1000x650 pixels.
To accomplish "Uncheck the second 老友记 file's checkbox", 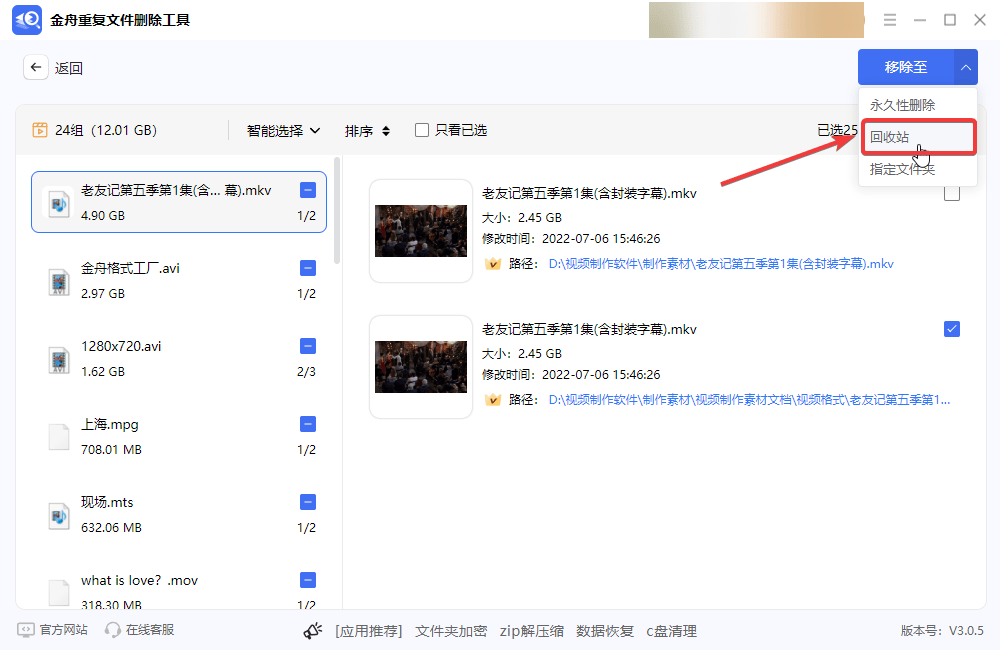I will [952, 329].
